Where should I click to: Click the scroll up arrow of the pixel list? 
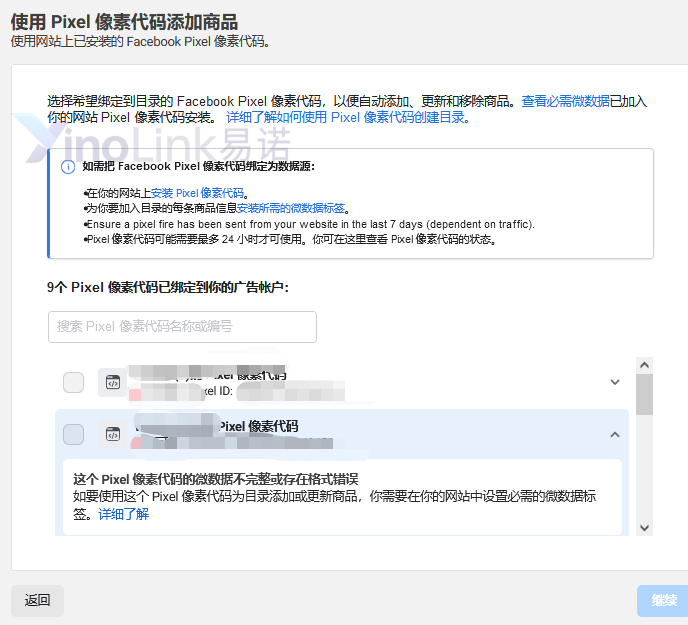tap(644, 365)
